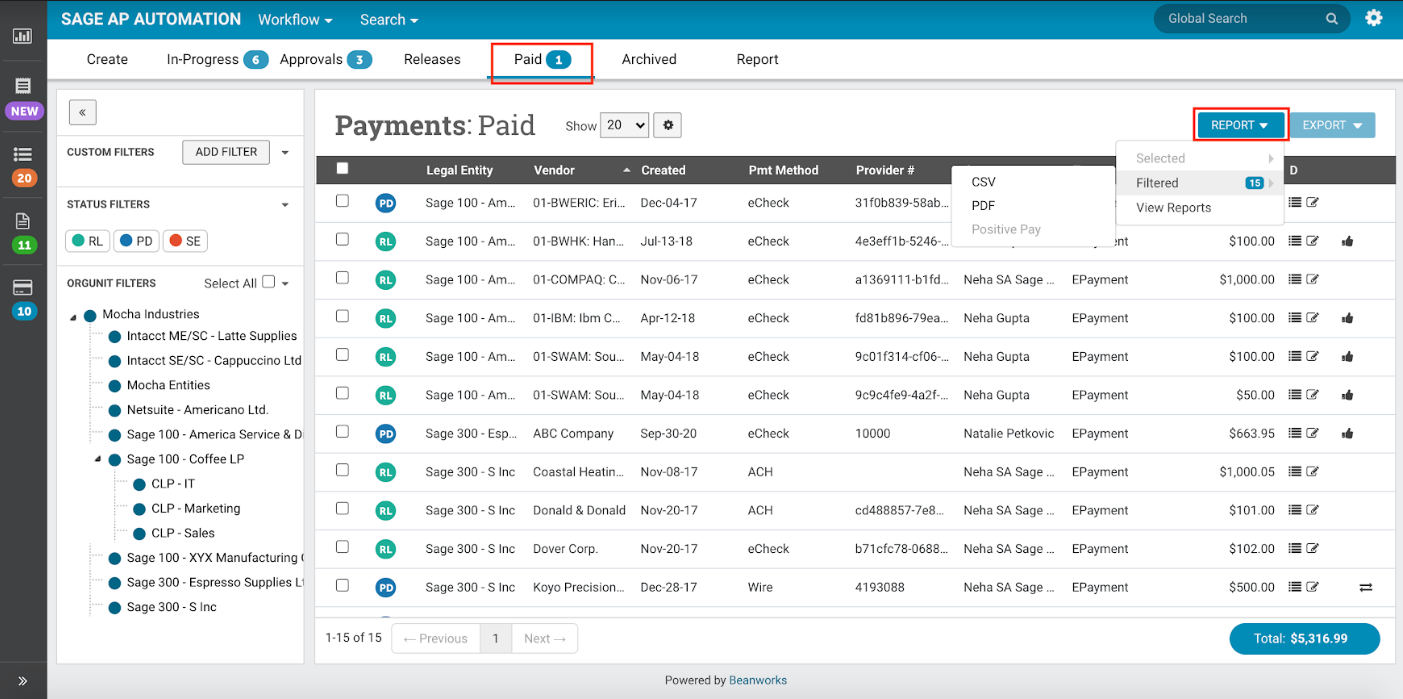Check the 01-IBM payment row checkbox
Screen dimensions: 1403x699
pyautogui.click(x=342, y=316)
